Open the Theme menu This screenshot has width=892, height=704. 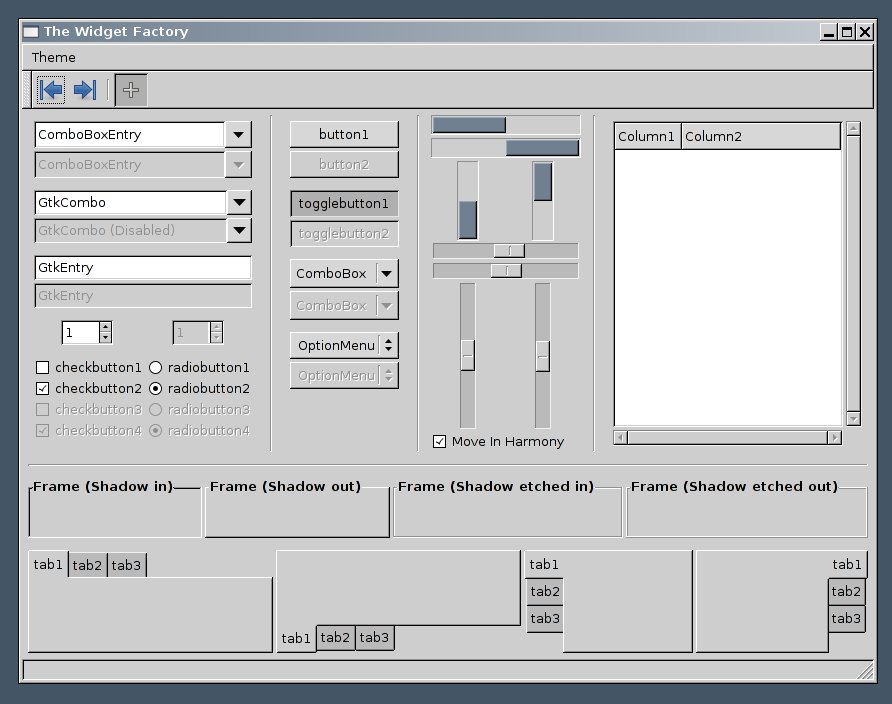(53, 57)
